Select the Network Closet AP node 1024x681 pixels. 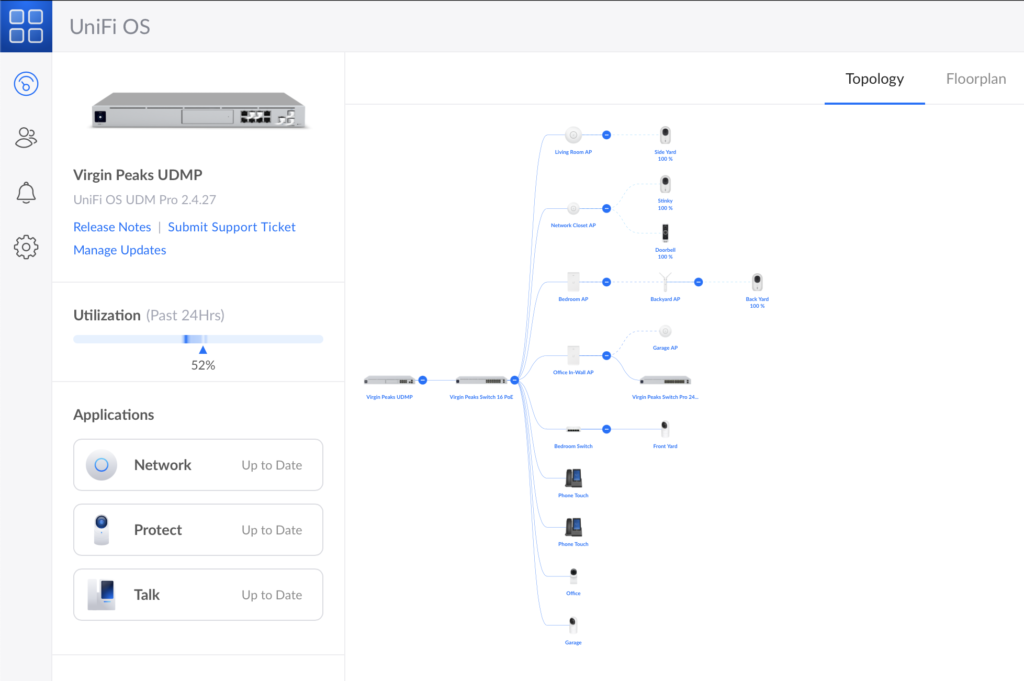tap(573, 209)
